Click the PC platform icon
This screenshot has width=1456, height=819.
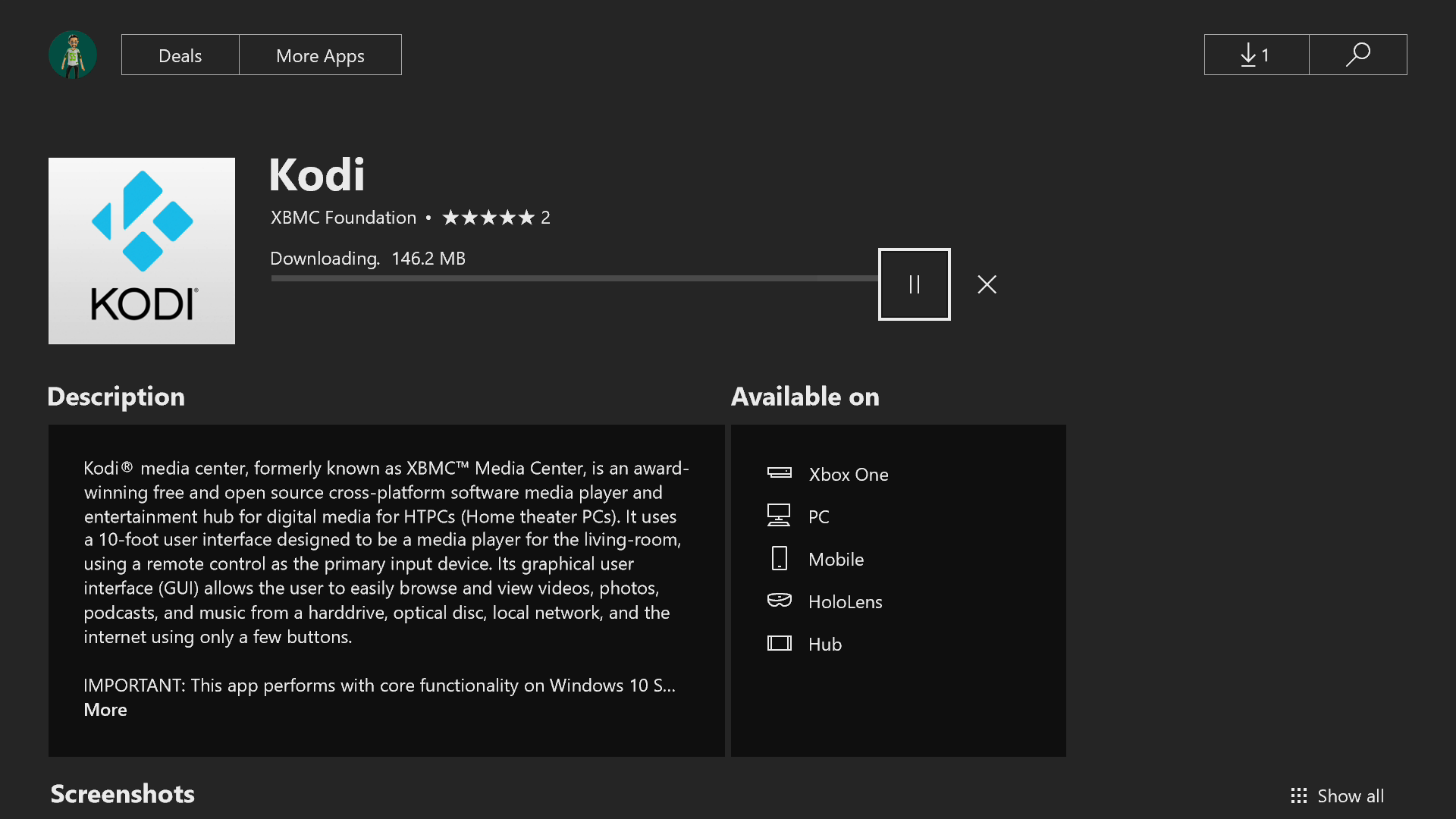tap(779, 515)
